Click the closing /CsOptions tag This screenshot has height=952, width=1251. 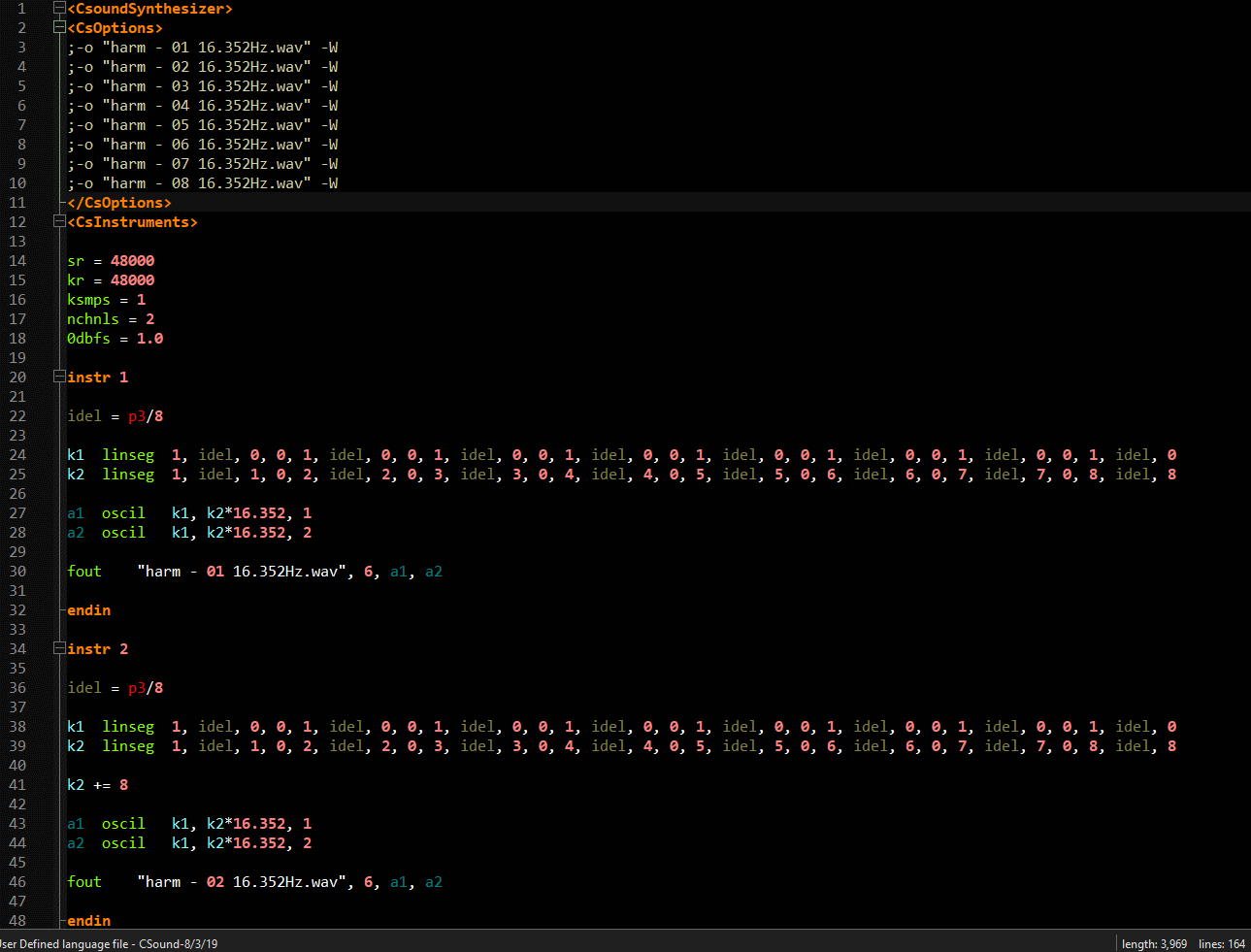(x=119, y=203)
